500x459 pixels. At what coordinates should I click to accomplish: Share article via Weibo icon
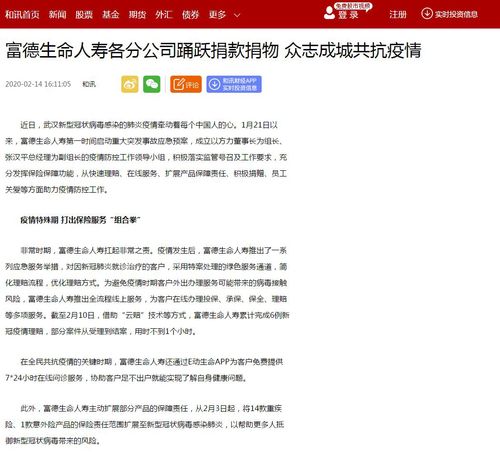click(x=130, y=84)
